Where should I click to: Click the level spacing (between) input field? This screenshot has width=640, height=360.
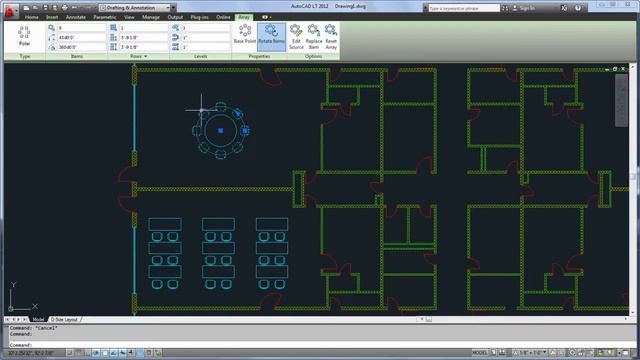[205, 38]
